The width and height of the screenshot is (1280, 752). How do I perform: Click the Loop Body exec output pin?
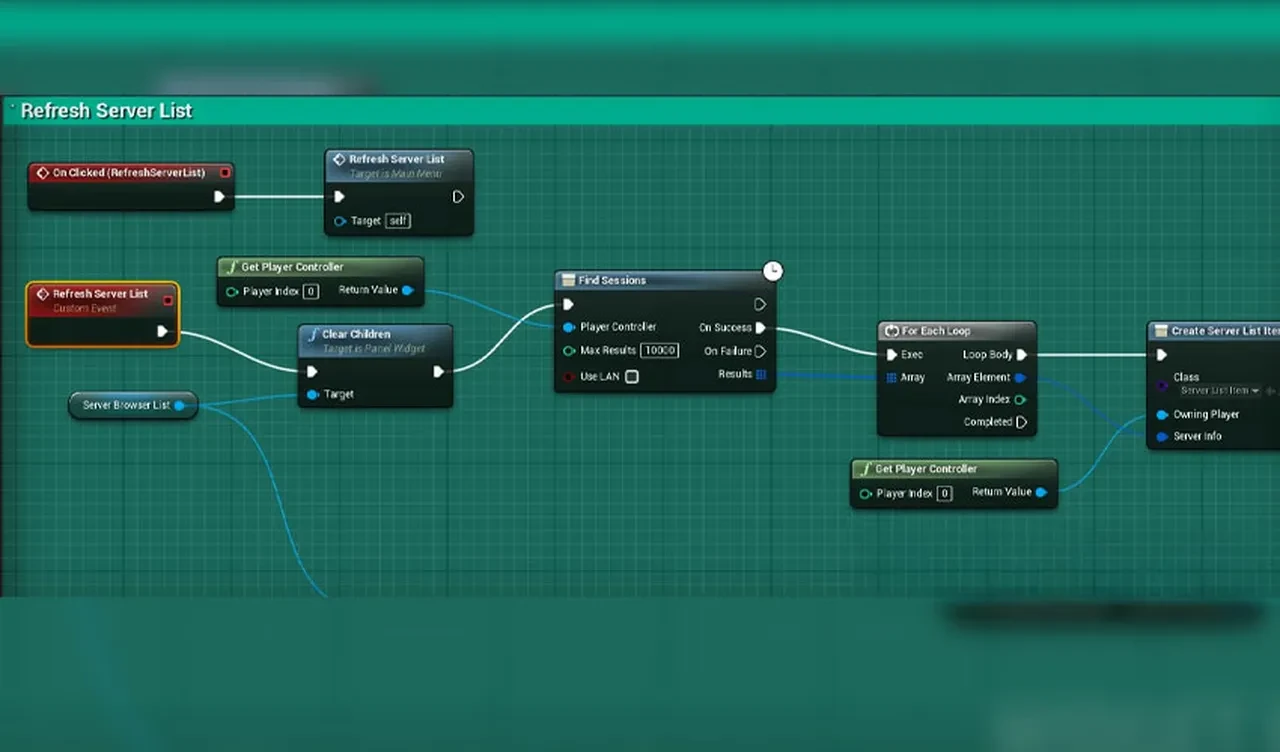[1022, 355]
